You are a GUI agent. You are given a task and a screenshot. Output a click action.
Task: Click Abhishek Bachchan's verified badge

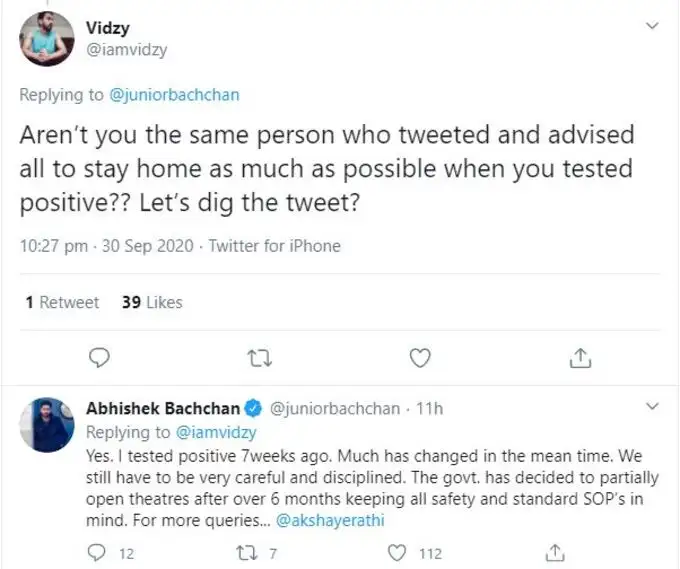point(256,409)
